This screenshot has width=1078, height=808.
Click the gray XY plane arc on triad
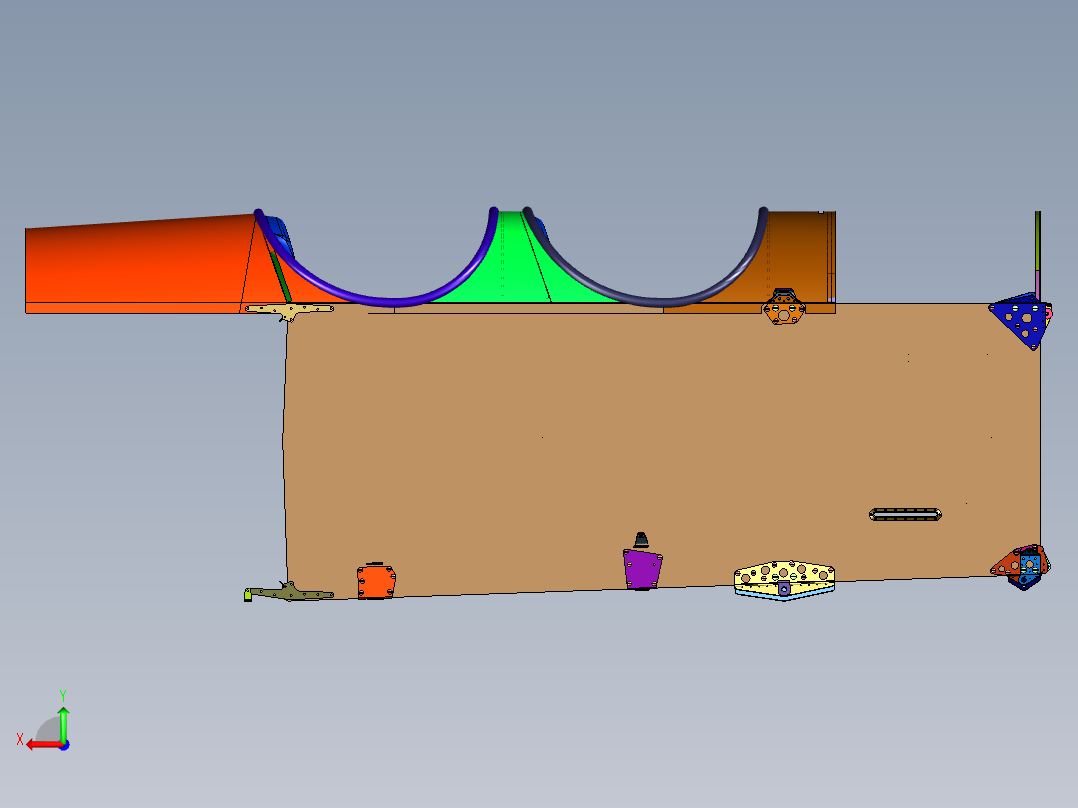[x=47, y=730]
